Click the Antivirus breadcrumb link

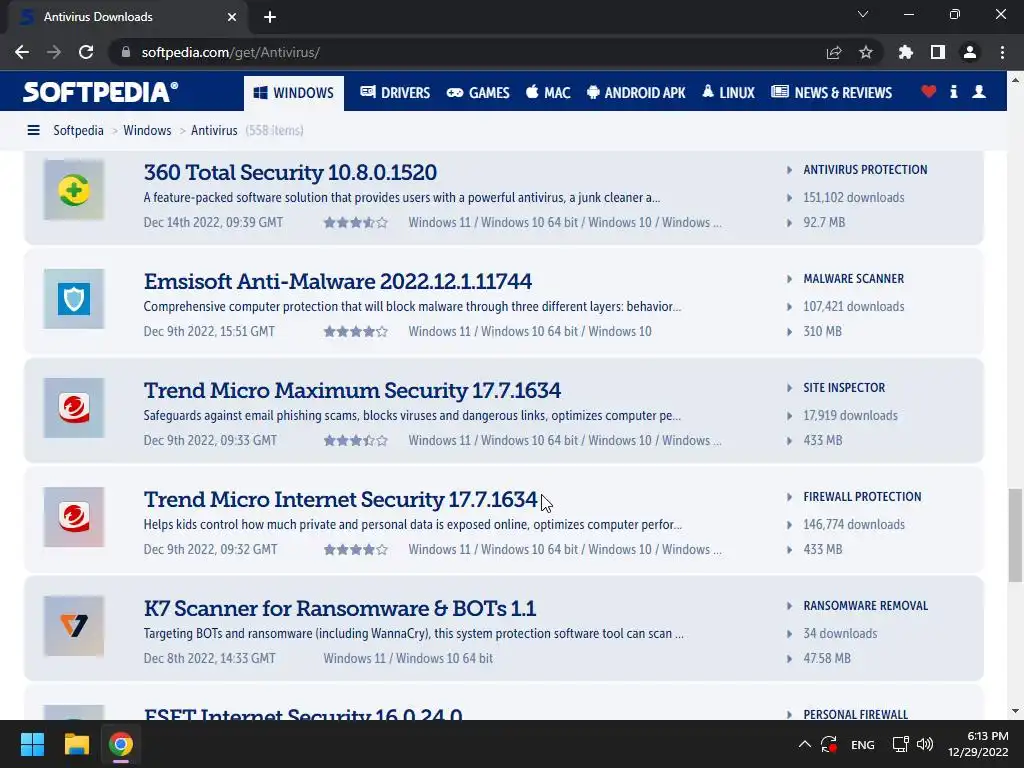(214, 131)
